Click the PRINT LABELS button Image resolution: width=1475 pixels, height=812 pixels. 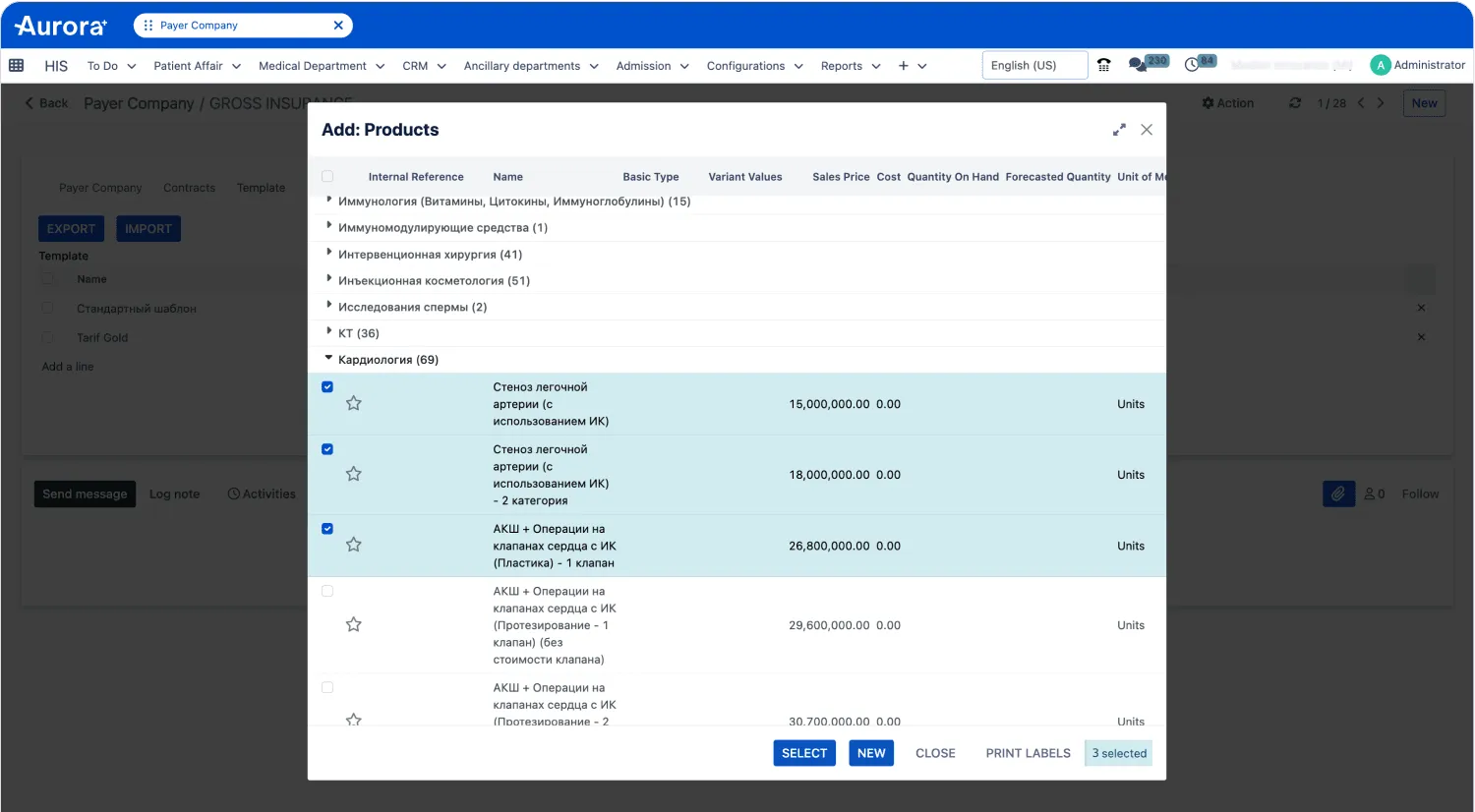coord(1028,753)
